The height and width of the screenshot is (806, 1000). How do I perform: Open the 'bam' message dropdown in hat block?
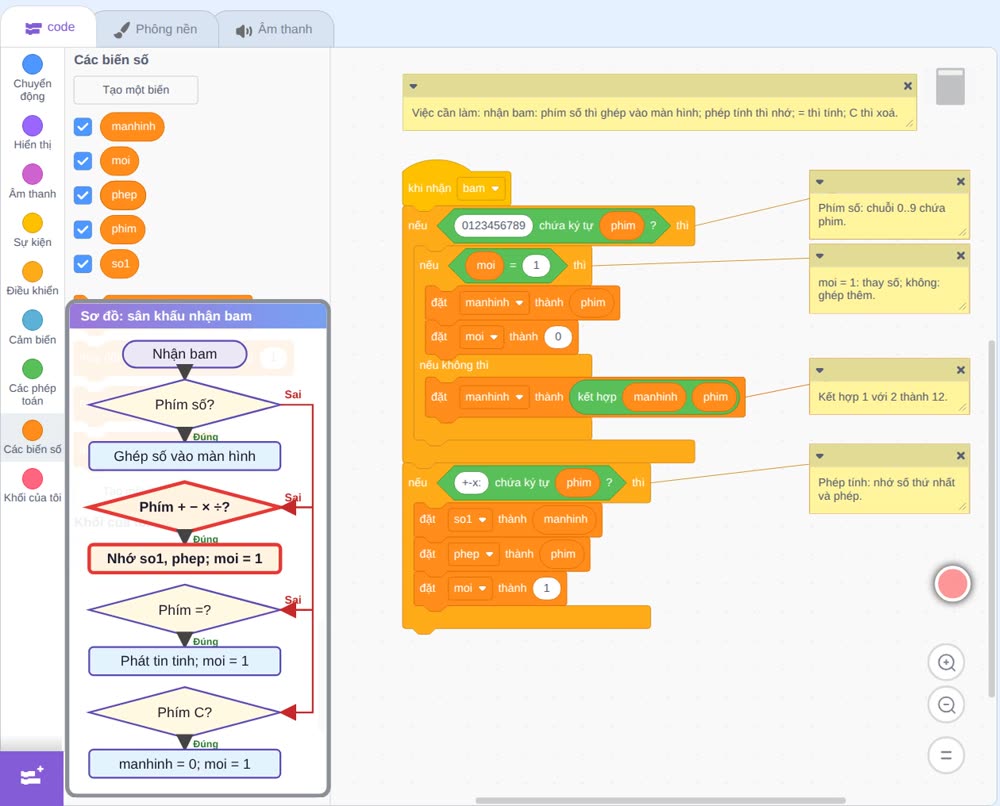point(481,188)
